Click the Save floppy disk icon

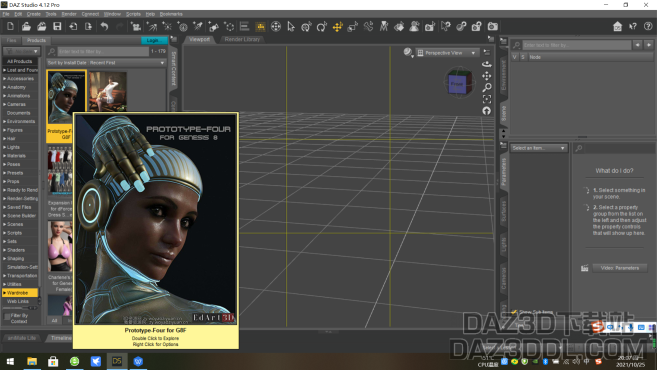click(x=57, y=26)
